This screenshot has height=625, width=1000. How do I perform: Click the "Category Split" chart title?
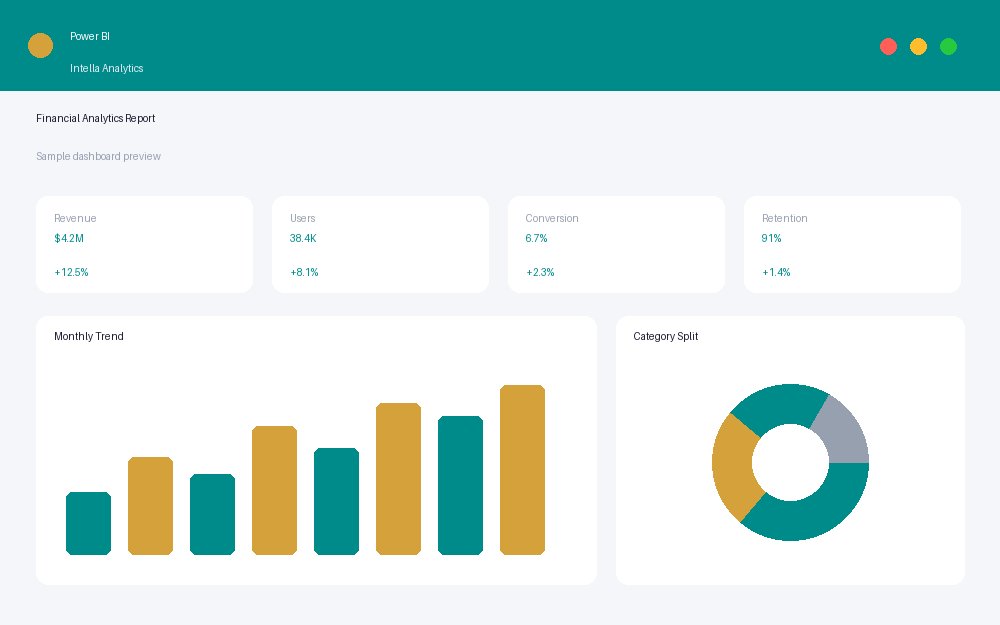tap(666, 336)
